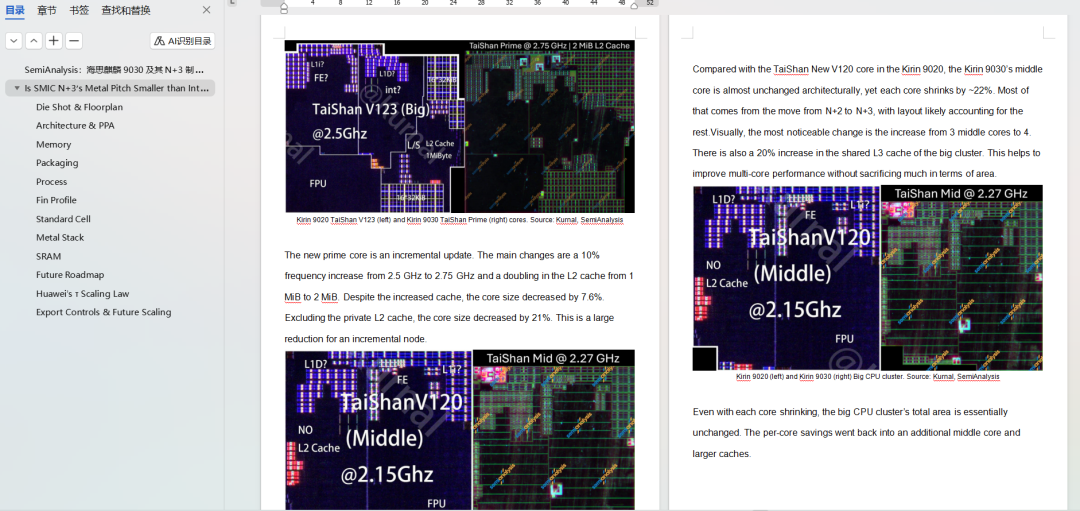Switch to the 章节 tab

pyautogui.click(x=47, y=10)
